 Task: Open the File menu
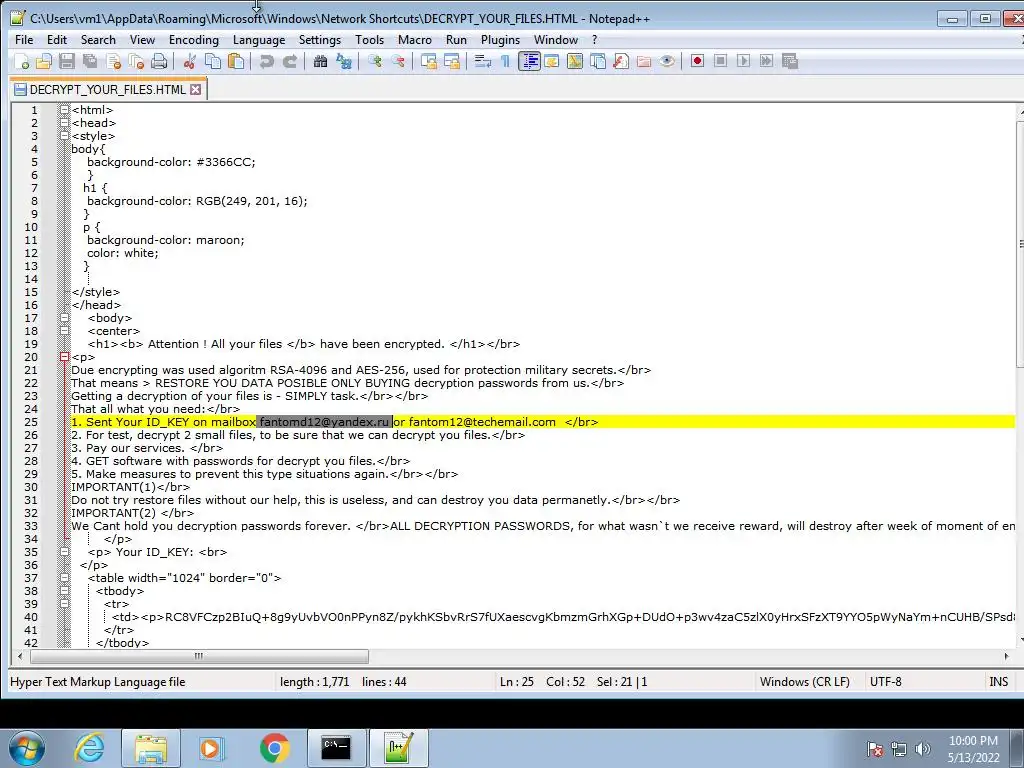click(24, 40)
